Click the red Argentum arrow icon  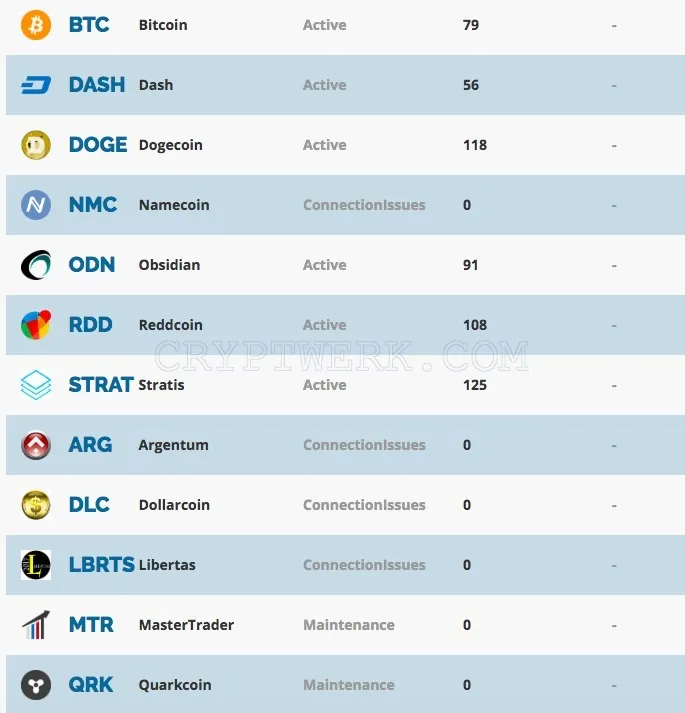pyautogui.click(x=36, y=445)
